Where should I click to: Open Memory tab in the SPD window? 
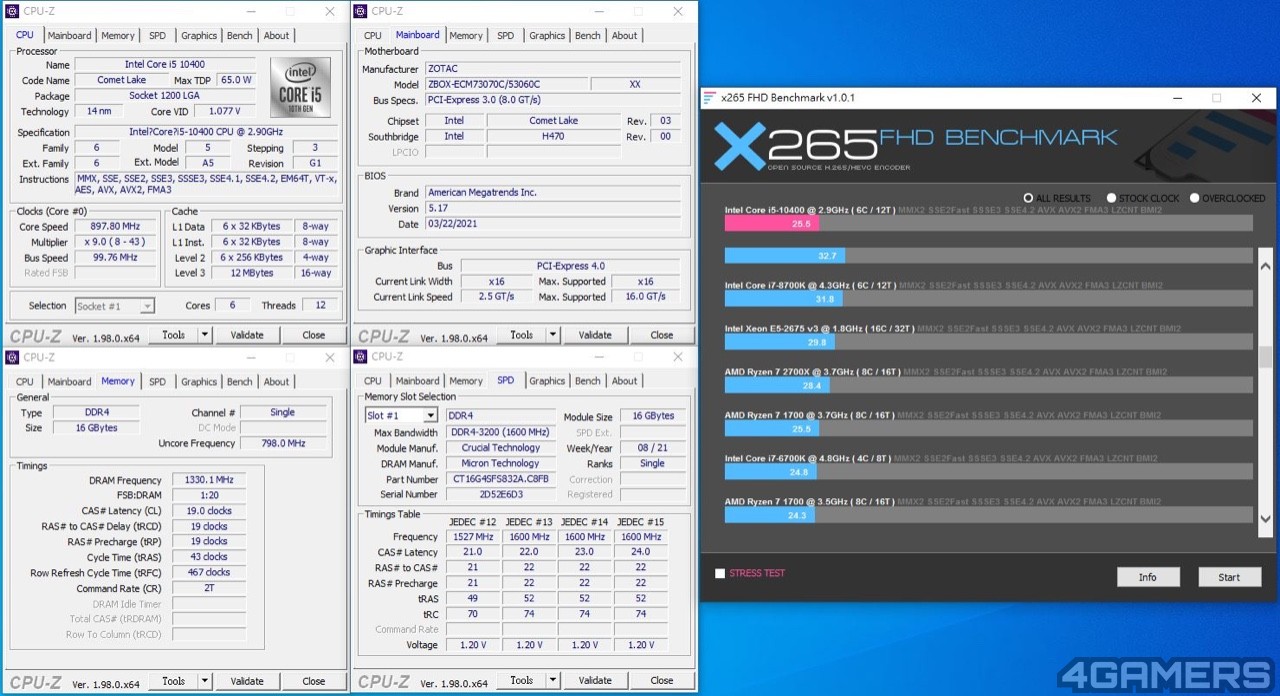(466, 380)
